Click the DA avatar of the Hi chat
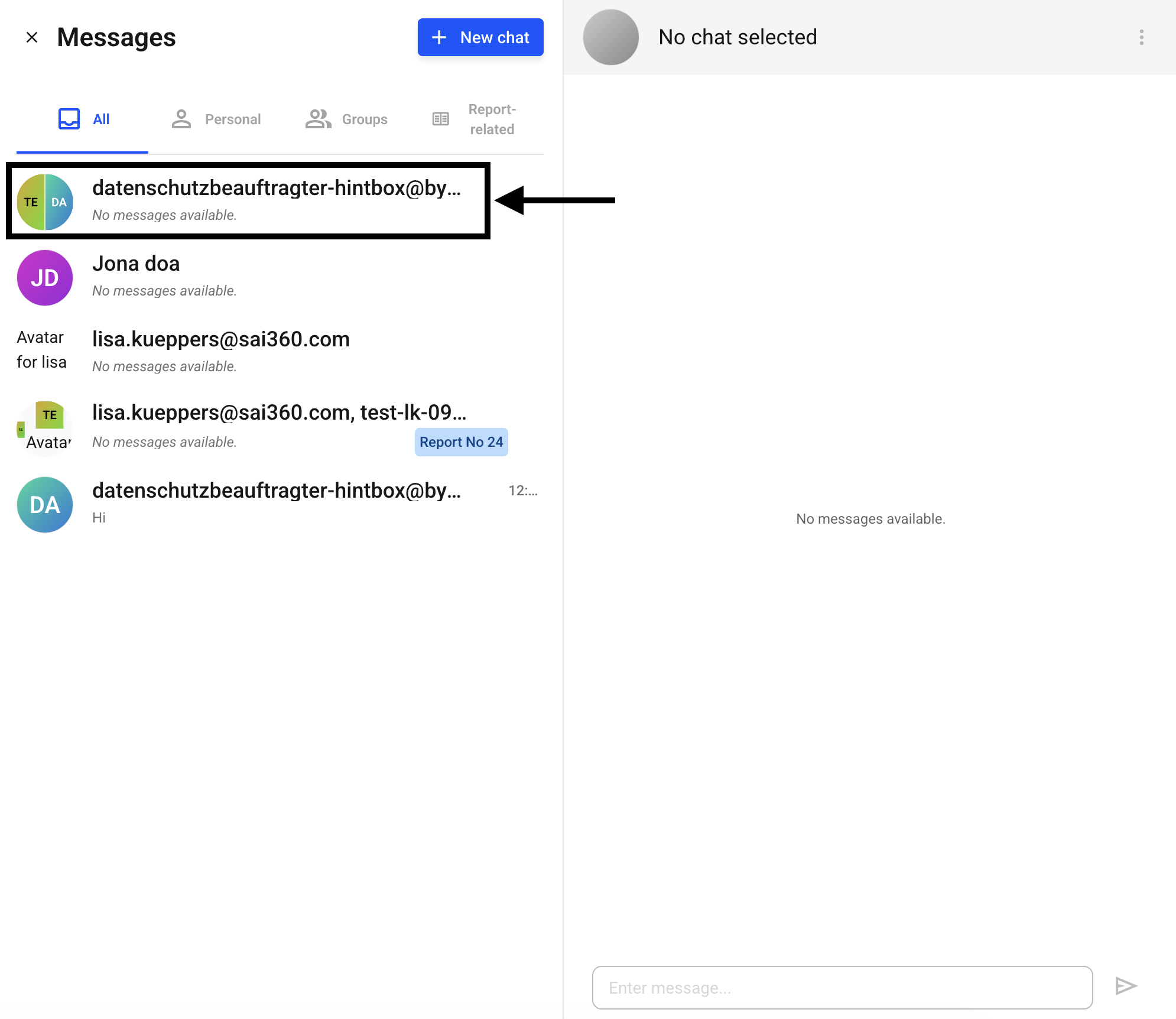 tap(45, 505)
